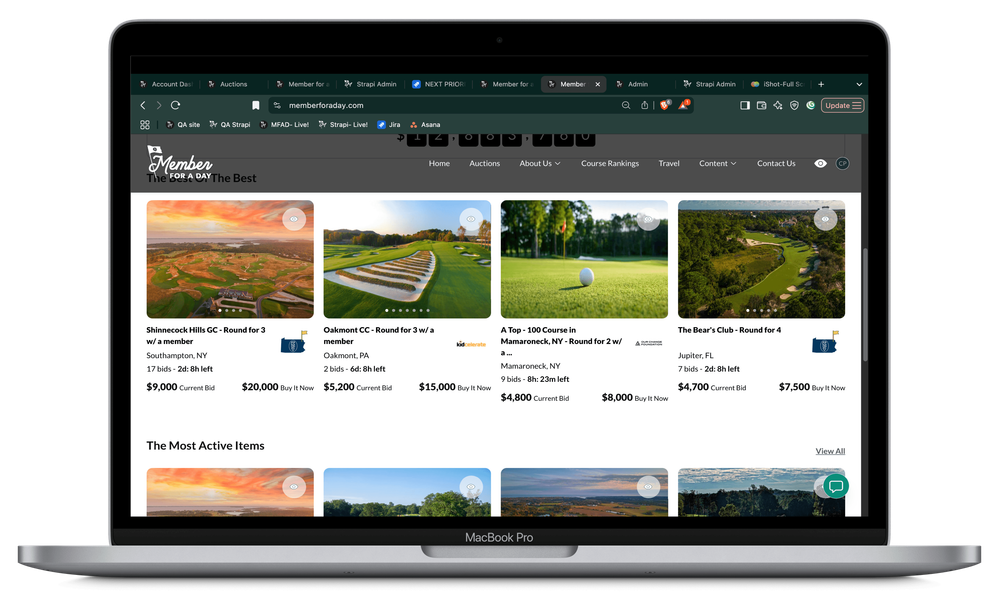The height and width of the screenshot is (600, 1000).
Task: Open A Top - 100 Course in Mamaroneck title
Action: 561,341
